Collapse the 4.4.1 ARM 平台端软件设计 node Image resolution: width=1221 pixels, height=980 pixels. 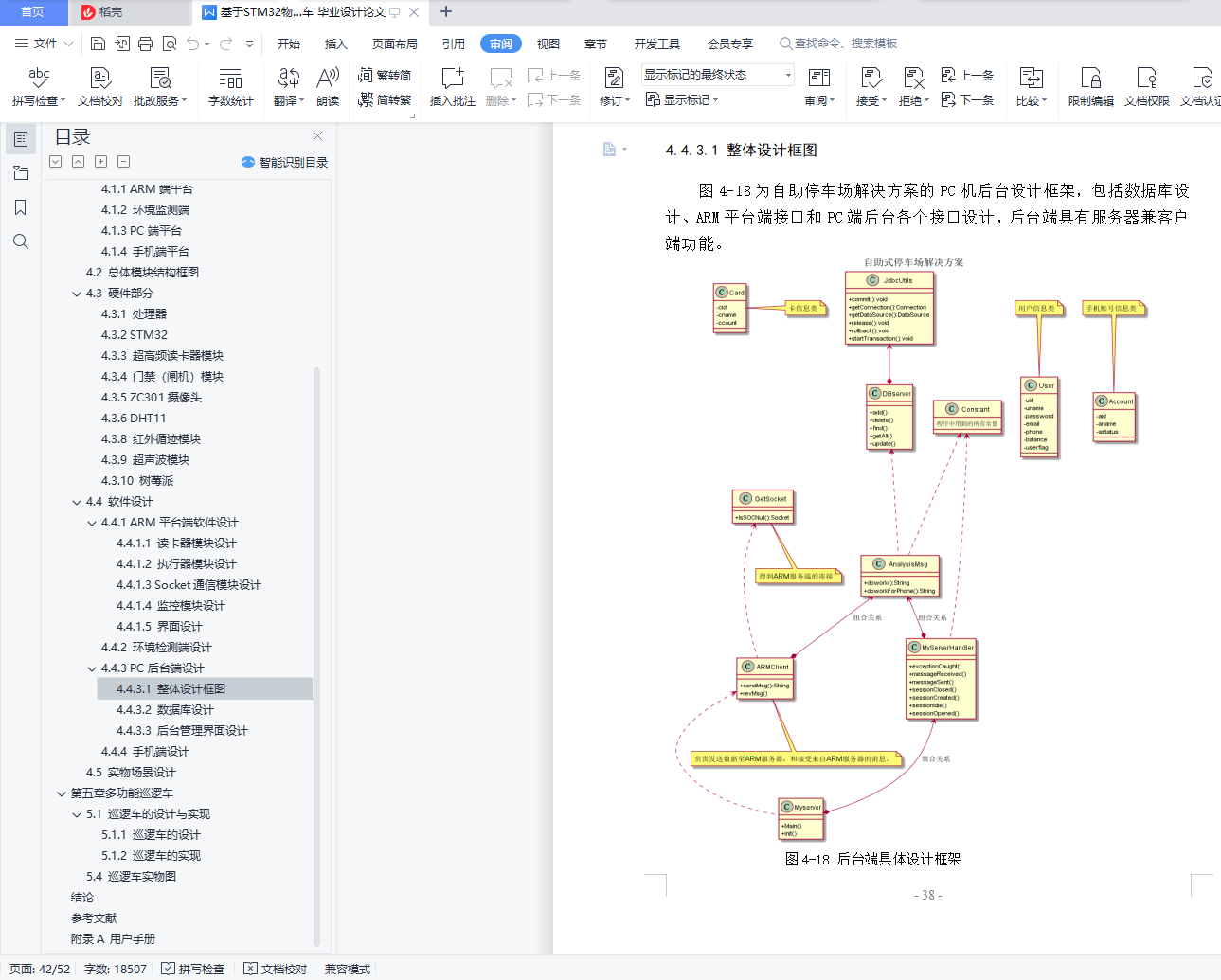click(92, 523)
